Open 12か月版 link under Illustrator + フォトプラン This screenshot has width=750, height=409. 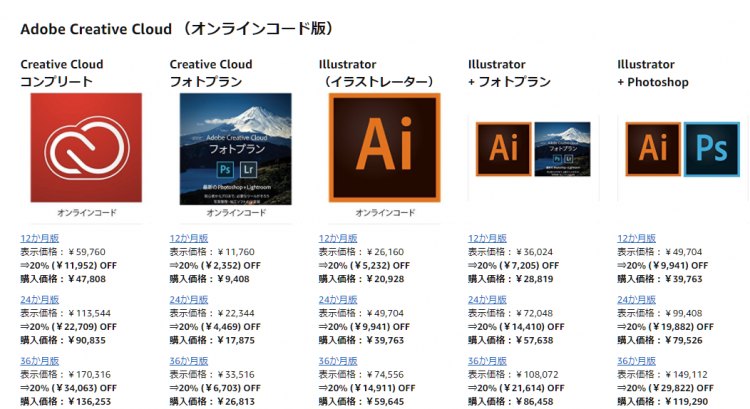[487, 238]
